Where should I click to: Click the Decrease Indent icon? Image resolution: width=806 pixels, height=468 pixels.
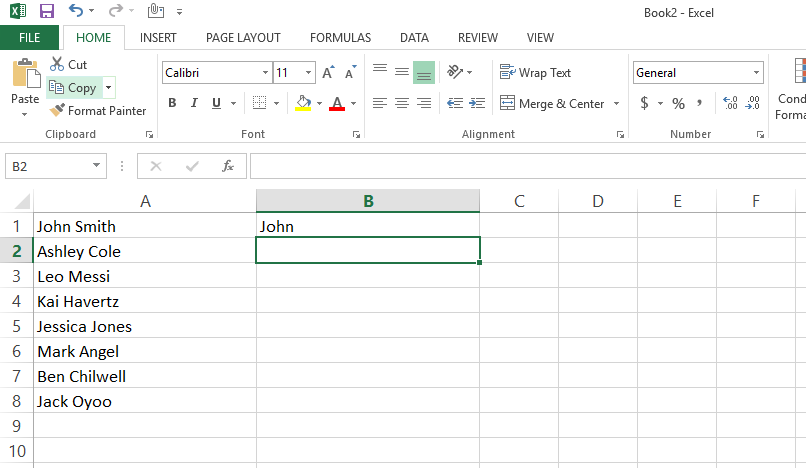pyautogui.click(x=455, y=103)
